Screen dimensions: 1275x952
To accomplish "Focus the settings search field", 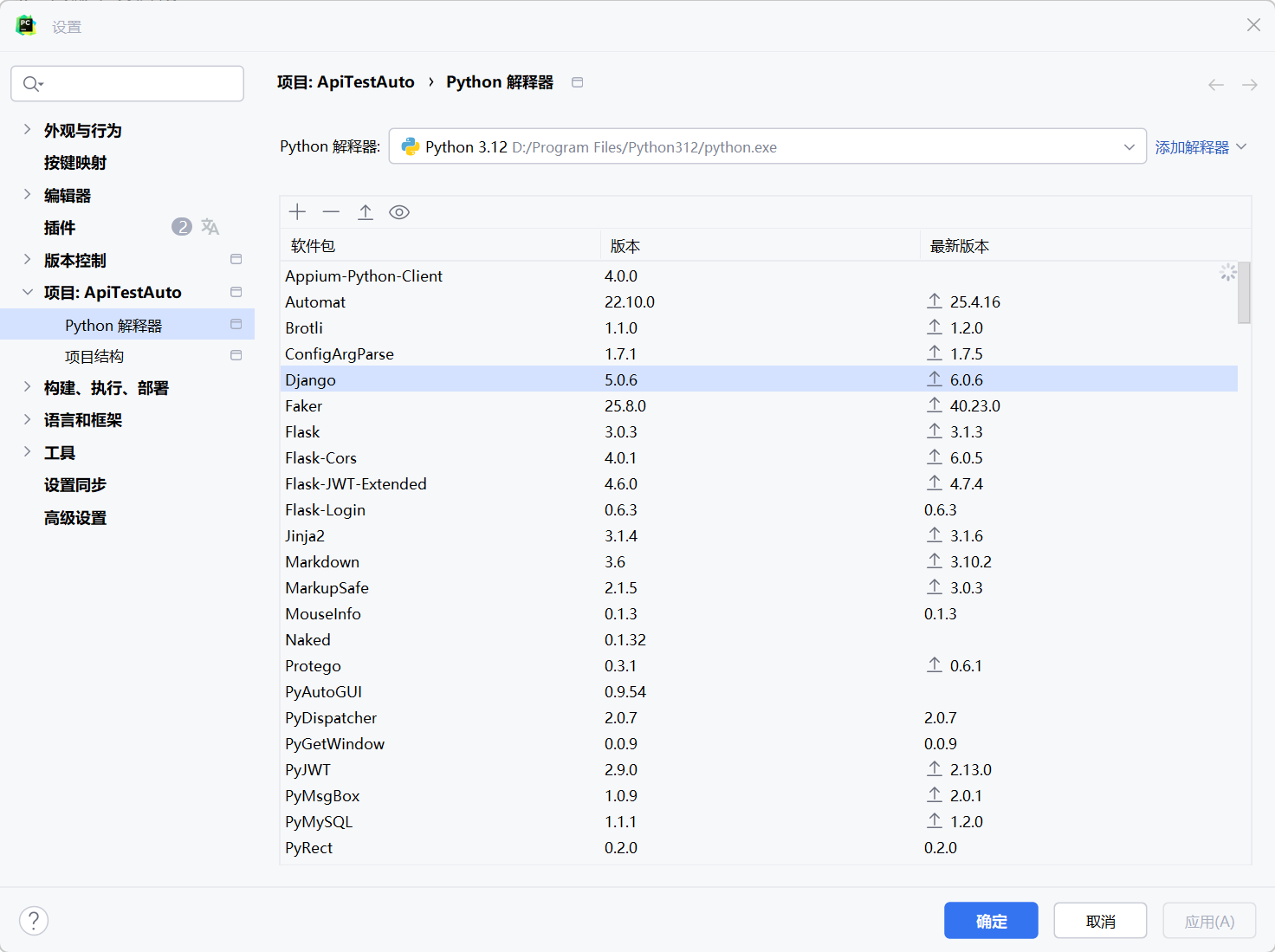I will [x=127, y=83].
